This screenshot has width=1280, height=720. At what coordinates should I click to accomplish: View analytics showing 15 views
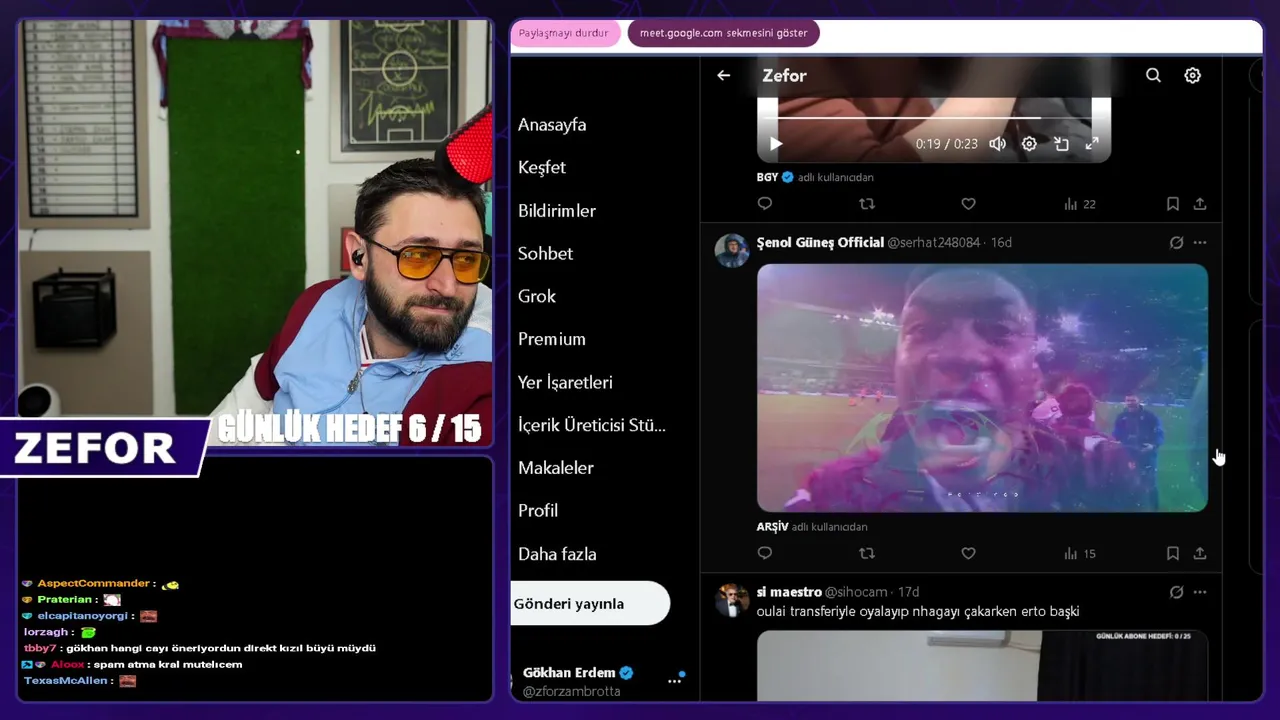click(1080, 553)
